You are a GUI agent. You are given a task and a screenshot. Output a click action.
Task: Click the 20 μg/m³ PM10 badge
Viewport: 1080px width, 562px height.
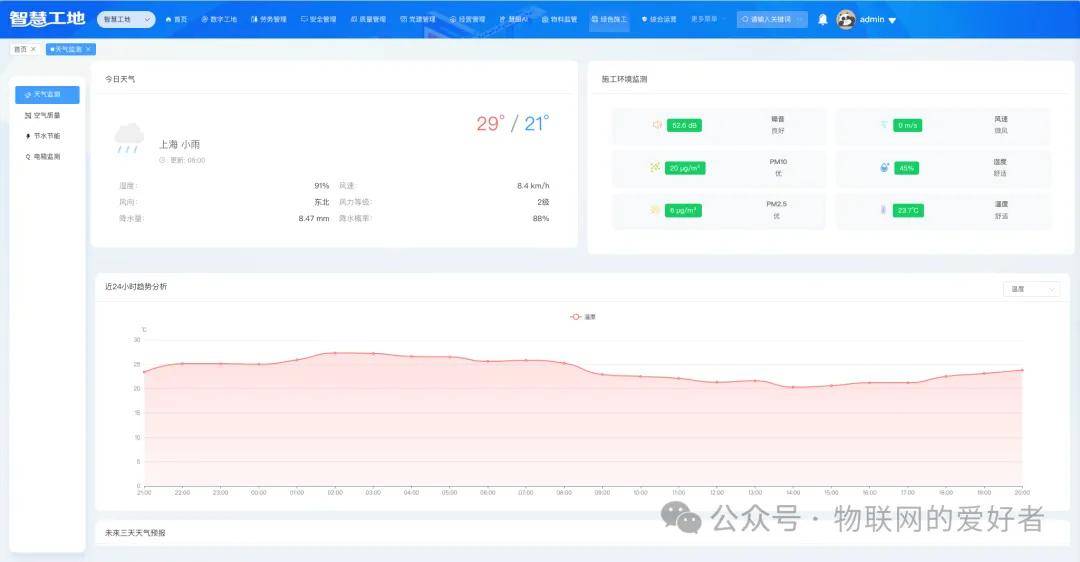tap(685, 168)
